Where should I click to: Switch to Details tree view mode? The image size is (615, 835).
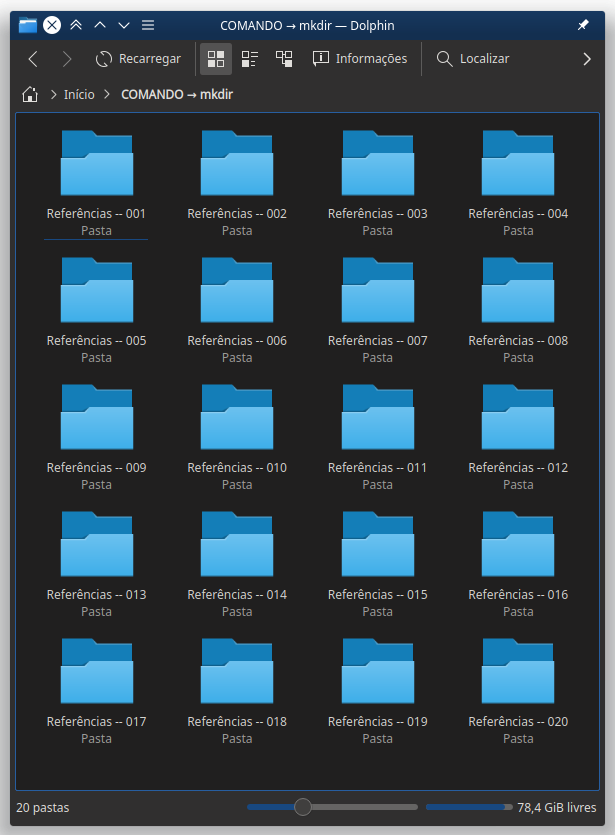point(284,59)
